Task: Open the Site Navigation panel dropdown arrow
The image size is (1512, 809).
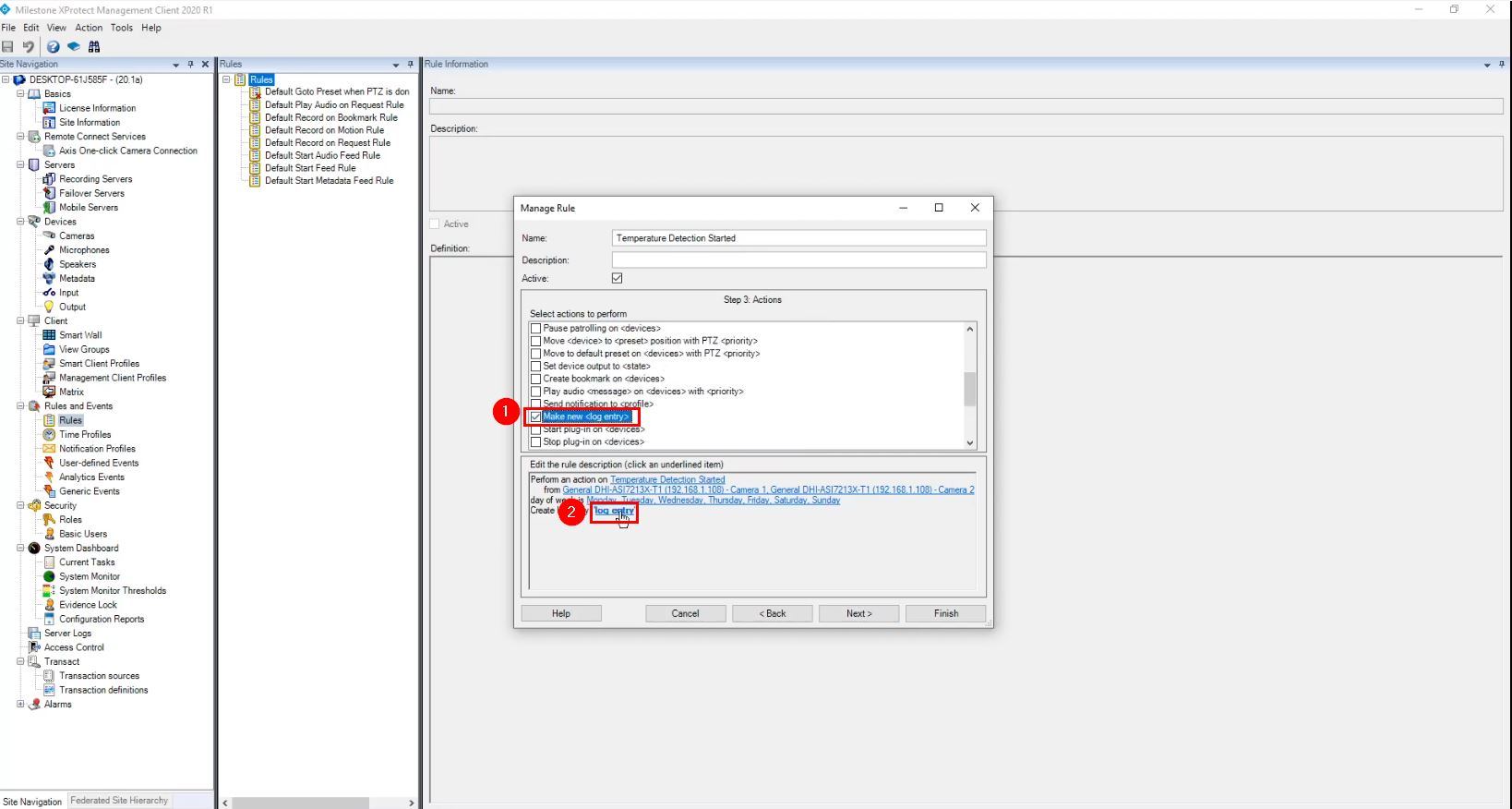Action: pyautogui.click(x=176, y=65)
